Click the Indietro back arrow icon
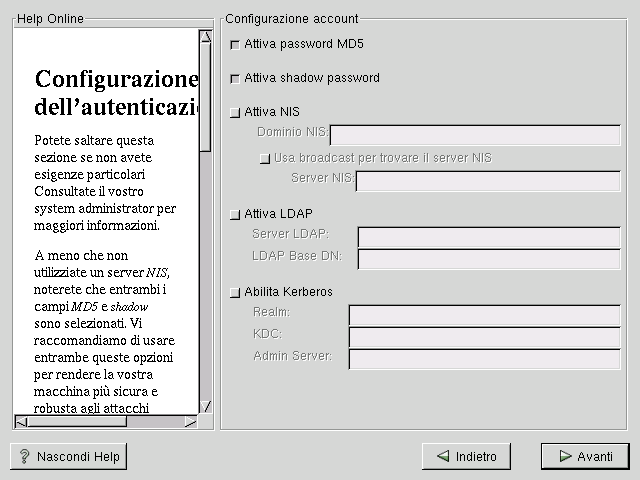640x480 pixels. (441, 457)
